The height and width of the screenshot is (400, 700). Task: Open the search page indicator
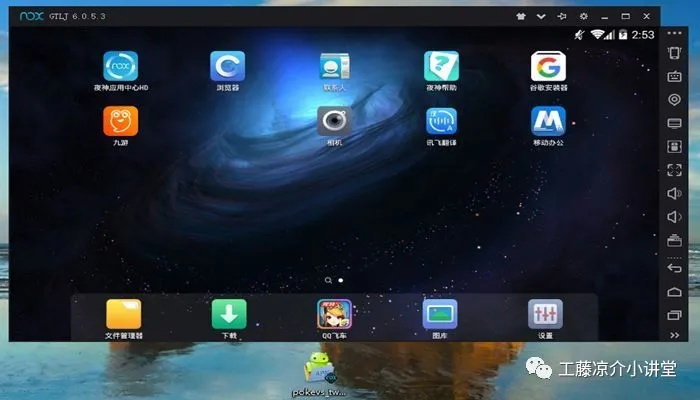coord(328,280)
